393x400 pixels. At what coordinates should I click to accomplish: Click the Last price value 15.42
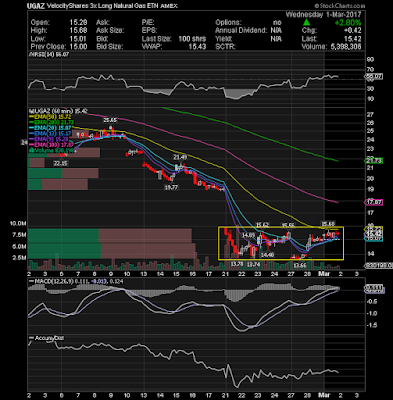pos(352,39)
